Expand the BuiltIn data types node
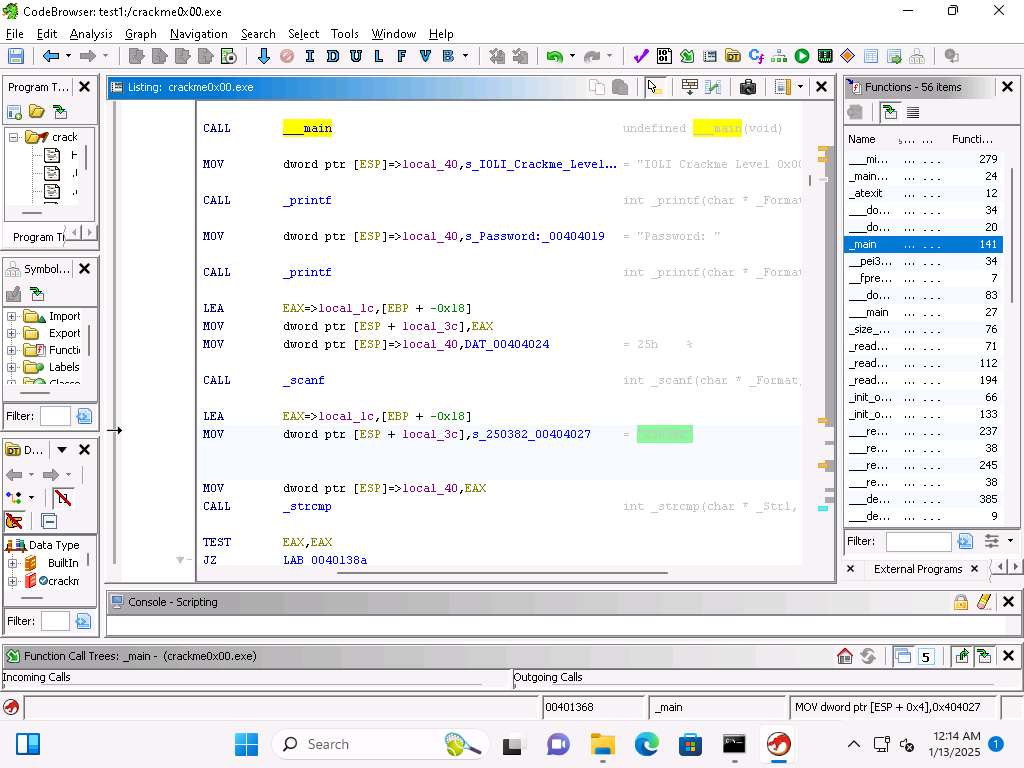The image size is (1024, 768). point(12,563)
